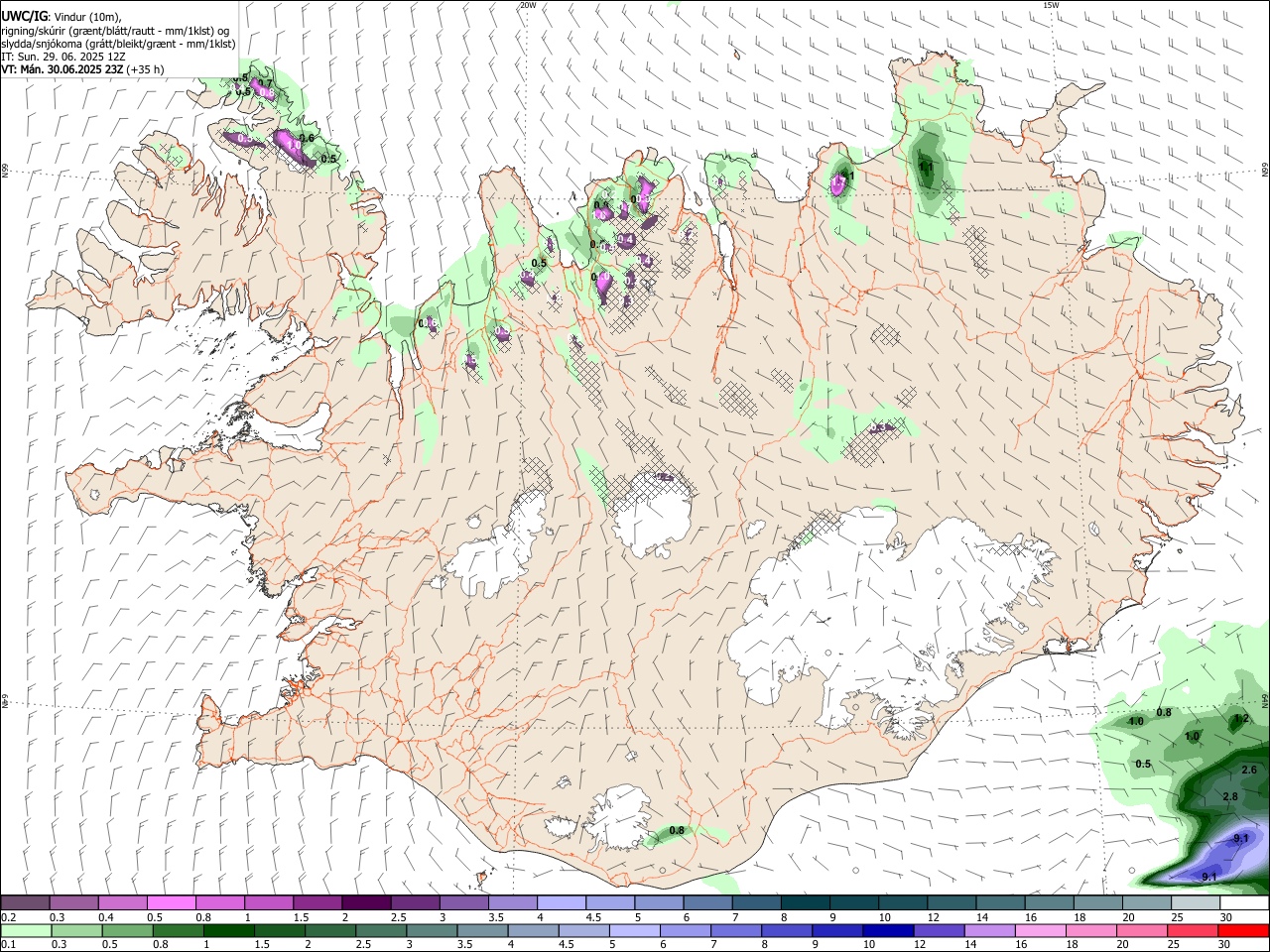The width and height of the screenshot is (1270, 952).
Task: Pick the bright red rain swatch at 30
Action: tap(1244, 930)
